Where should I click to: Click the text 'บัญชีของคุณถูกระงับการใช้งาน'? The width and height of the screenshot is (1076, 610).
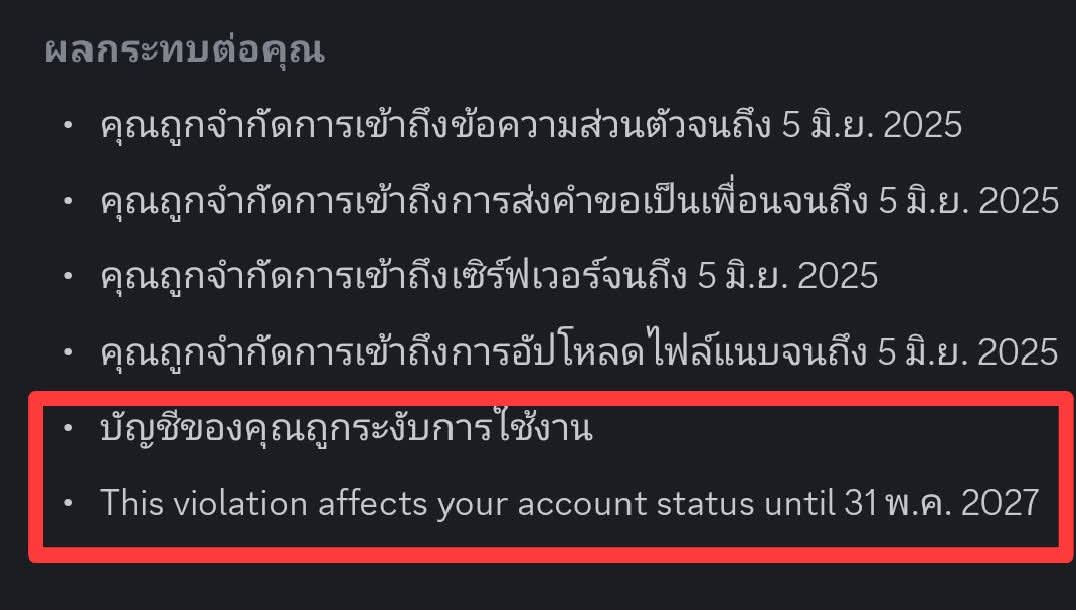346,428
